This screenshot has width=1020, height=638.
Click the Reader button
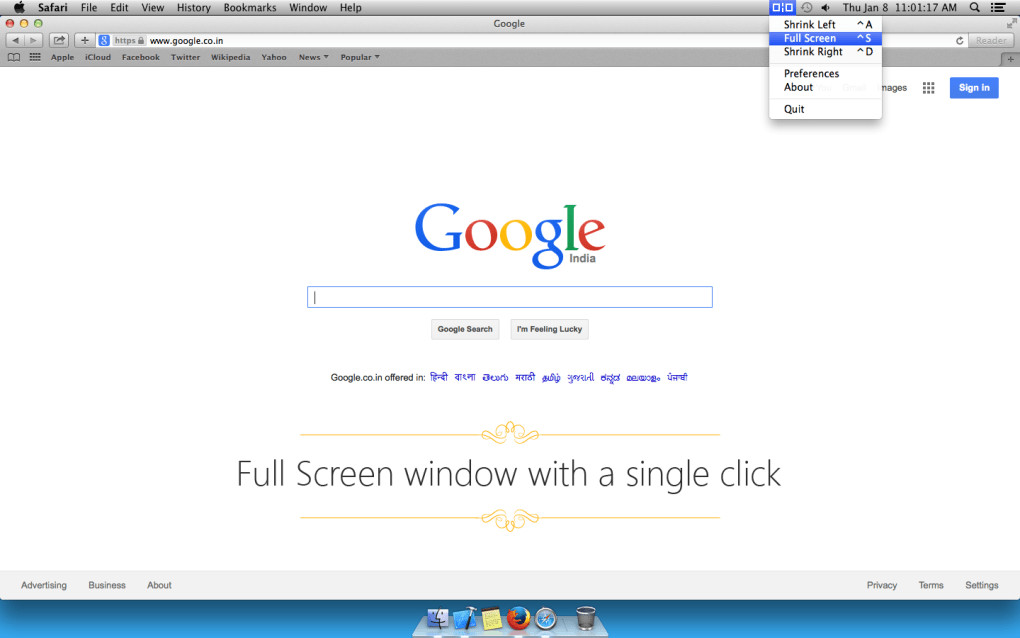991,40
